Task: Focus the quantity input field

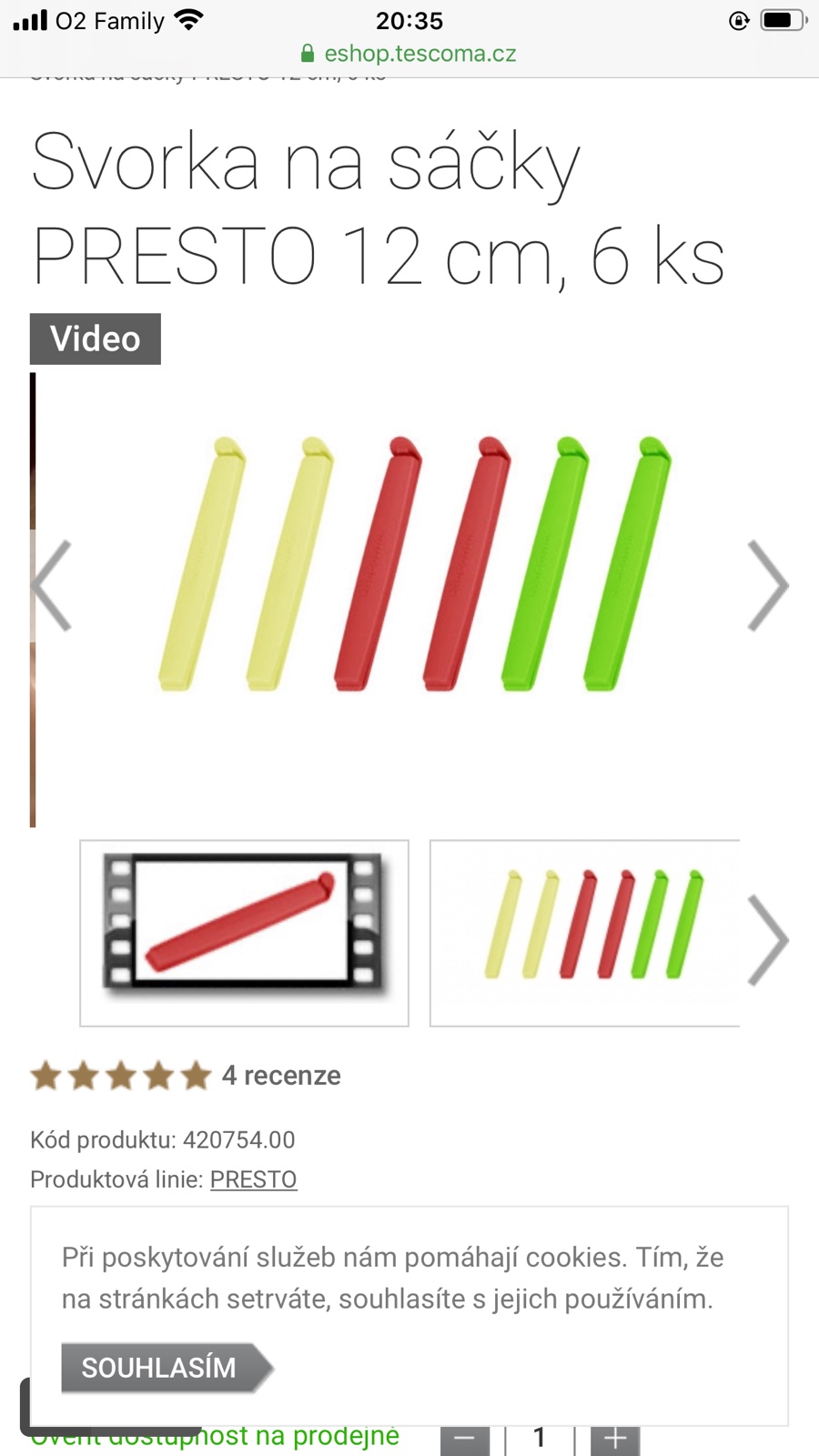Action: click(540, 1440)
